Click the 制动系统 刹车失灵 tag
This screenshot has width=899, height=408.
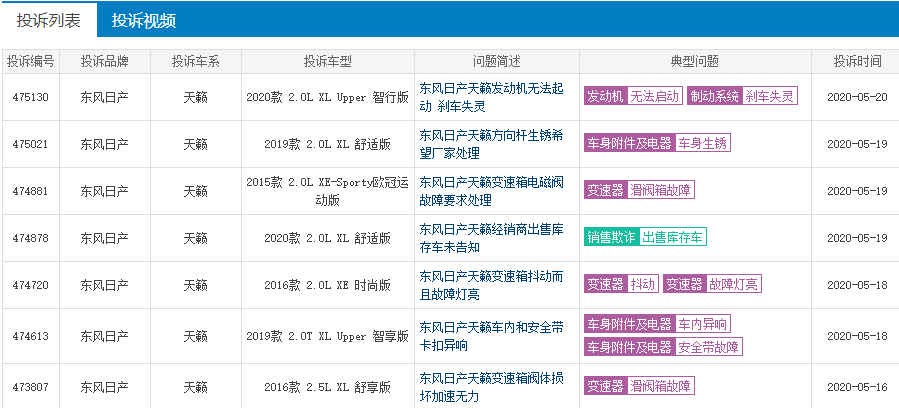pyautogui.click(x=742, y=96)
